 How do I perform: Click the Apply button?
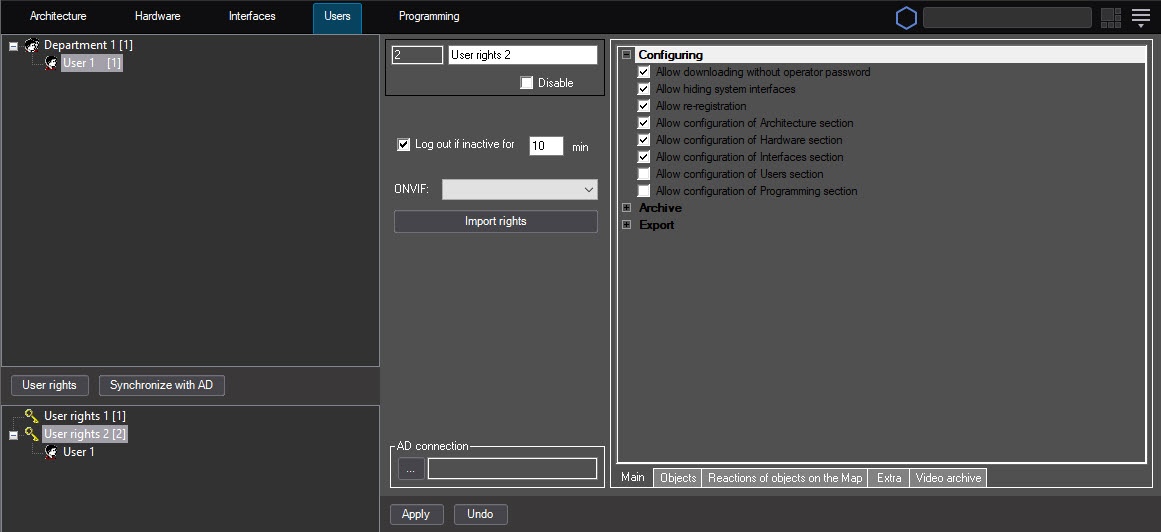click(415, 514)
